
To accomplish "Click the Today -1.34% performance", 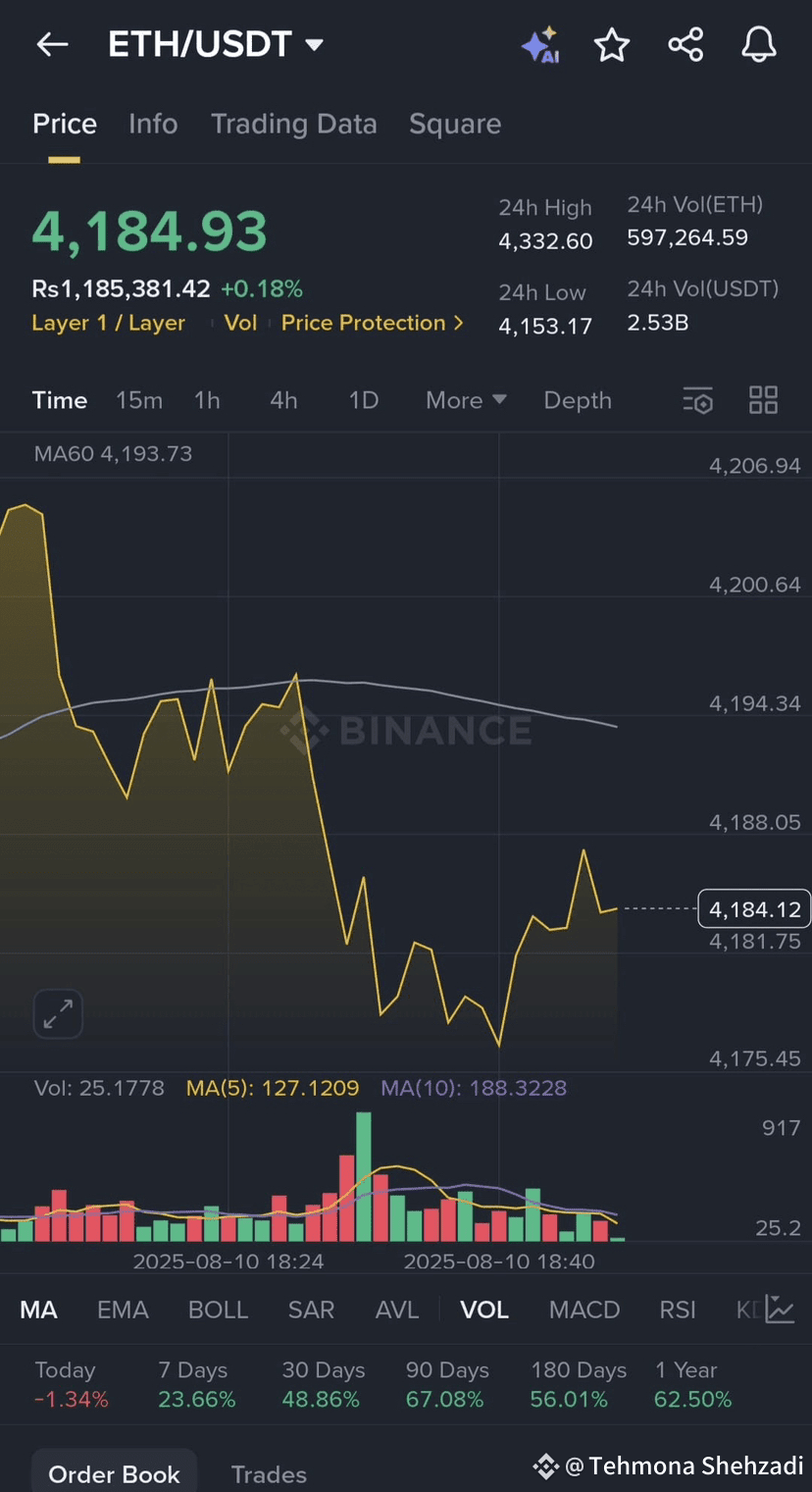I will click(71, 1385).
